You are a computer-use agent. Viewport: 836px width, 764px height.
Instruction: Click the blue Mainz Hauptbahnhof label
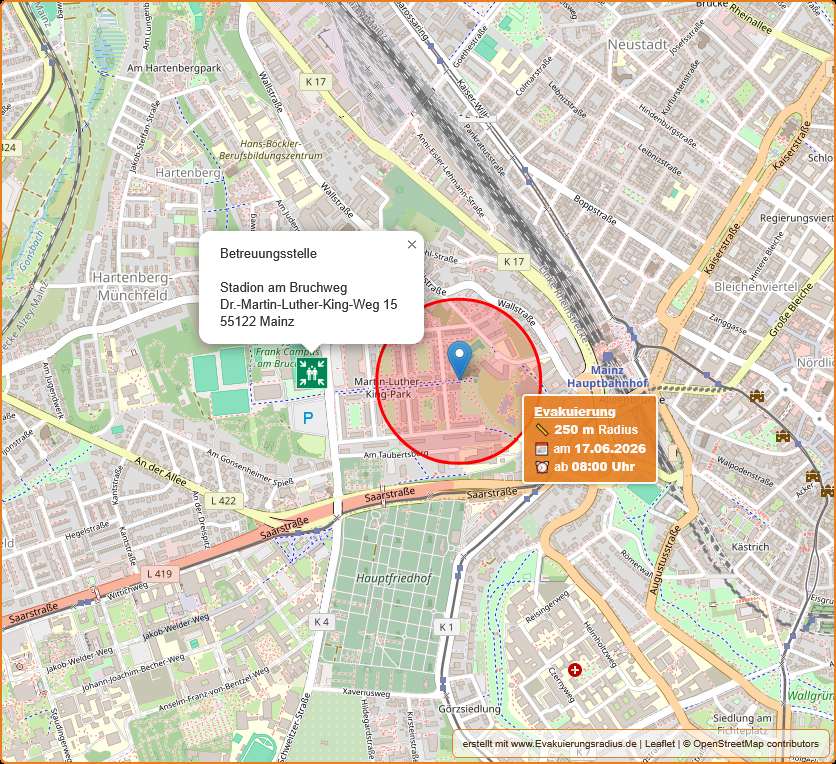click(607, 376)
